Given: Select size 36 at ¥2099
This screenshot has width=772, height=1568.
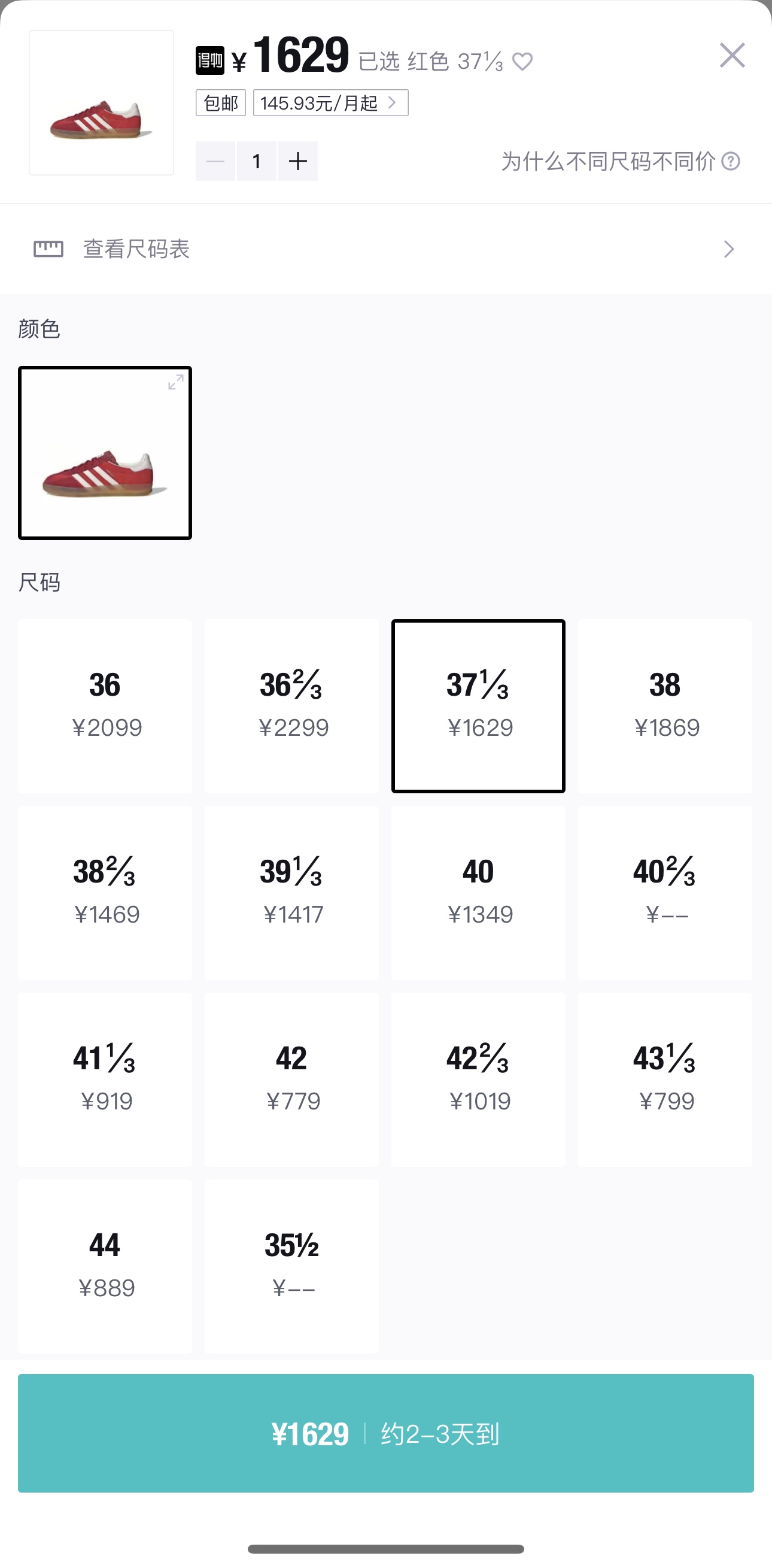Looking at the screenshot, I should (105, 705).
